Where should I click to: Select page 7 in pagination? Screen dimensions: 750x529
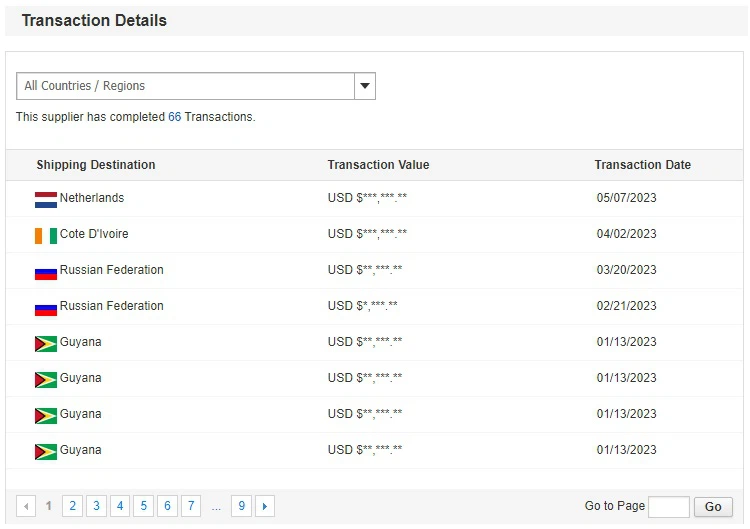[190, 506]
